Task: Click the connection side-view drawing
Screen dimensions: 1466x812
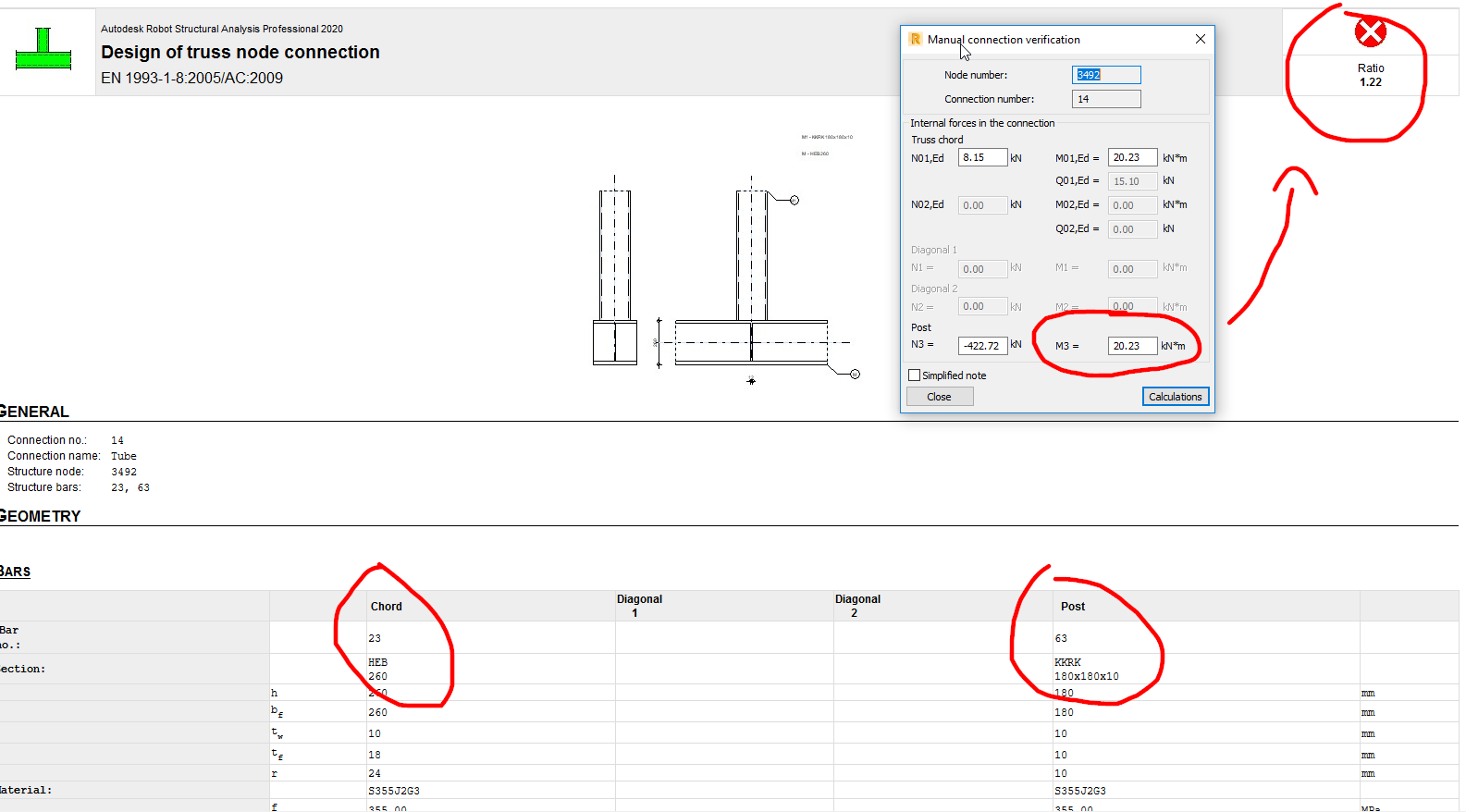Action: pos(615,270)
